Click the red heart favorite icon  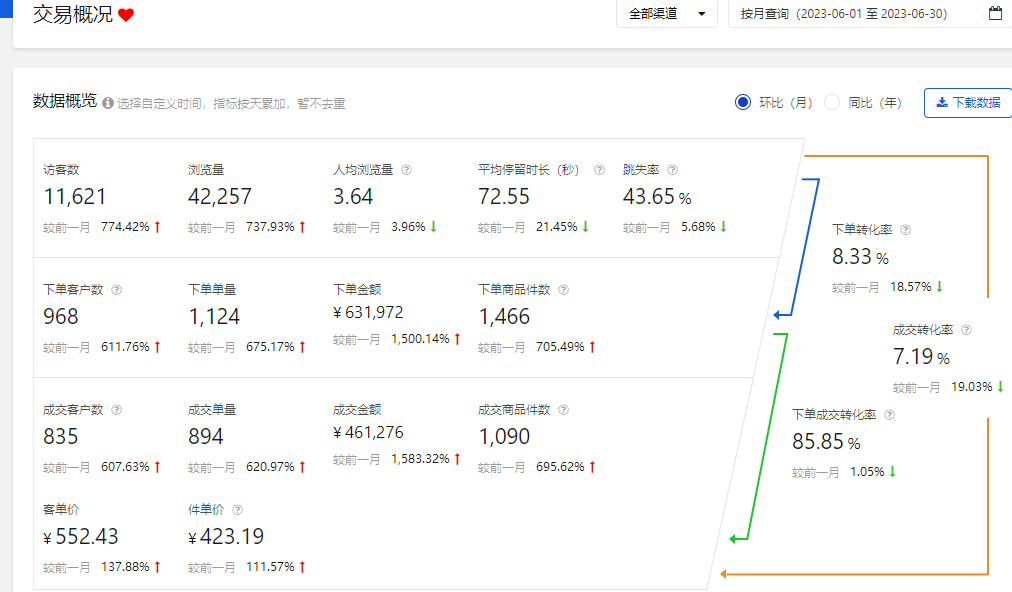click(x=126, y=15)
